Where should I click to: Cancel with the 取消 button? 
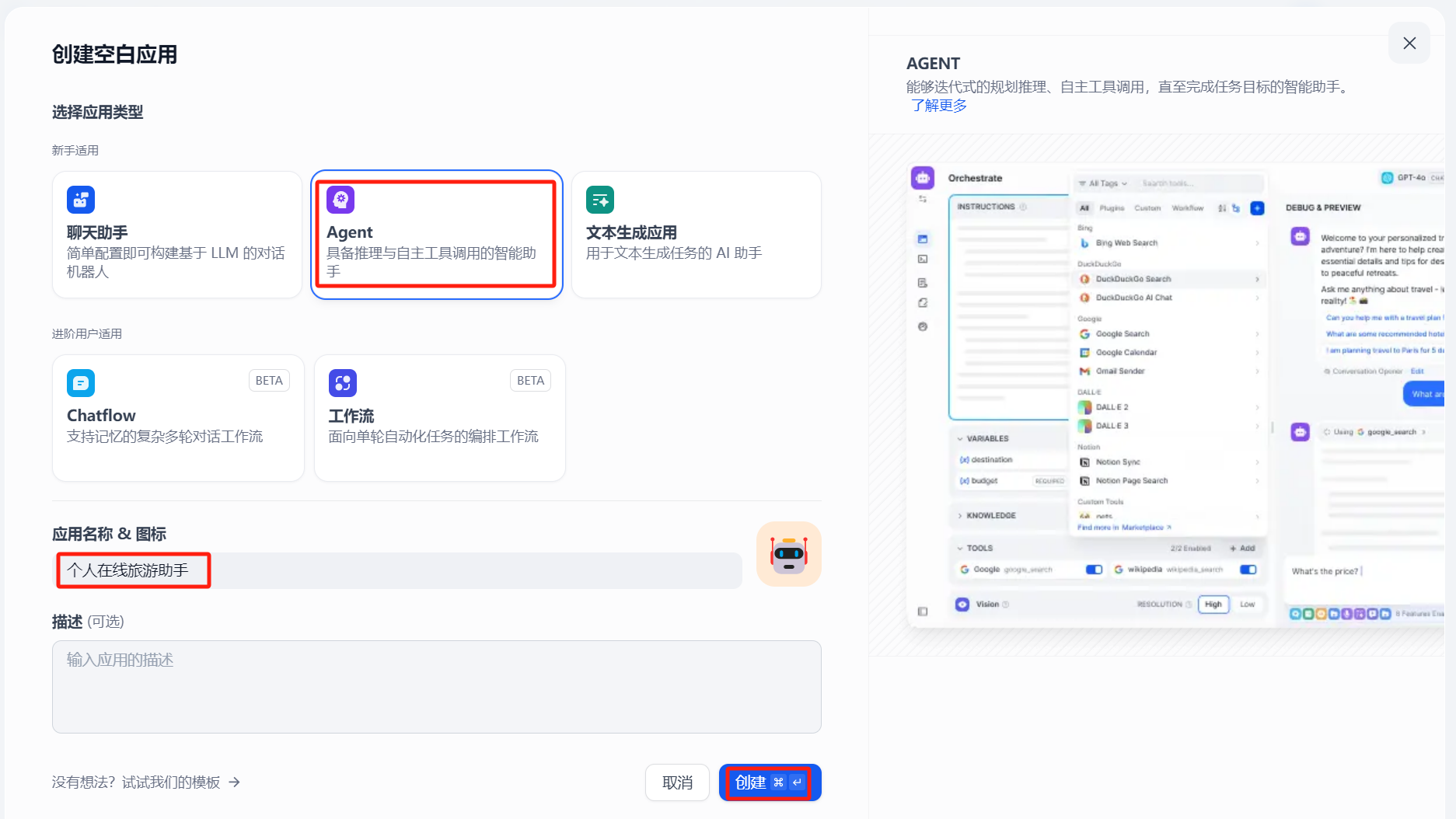point(677,782)
